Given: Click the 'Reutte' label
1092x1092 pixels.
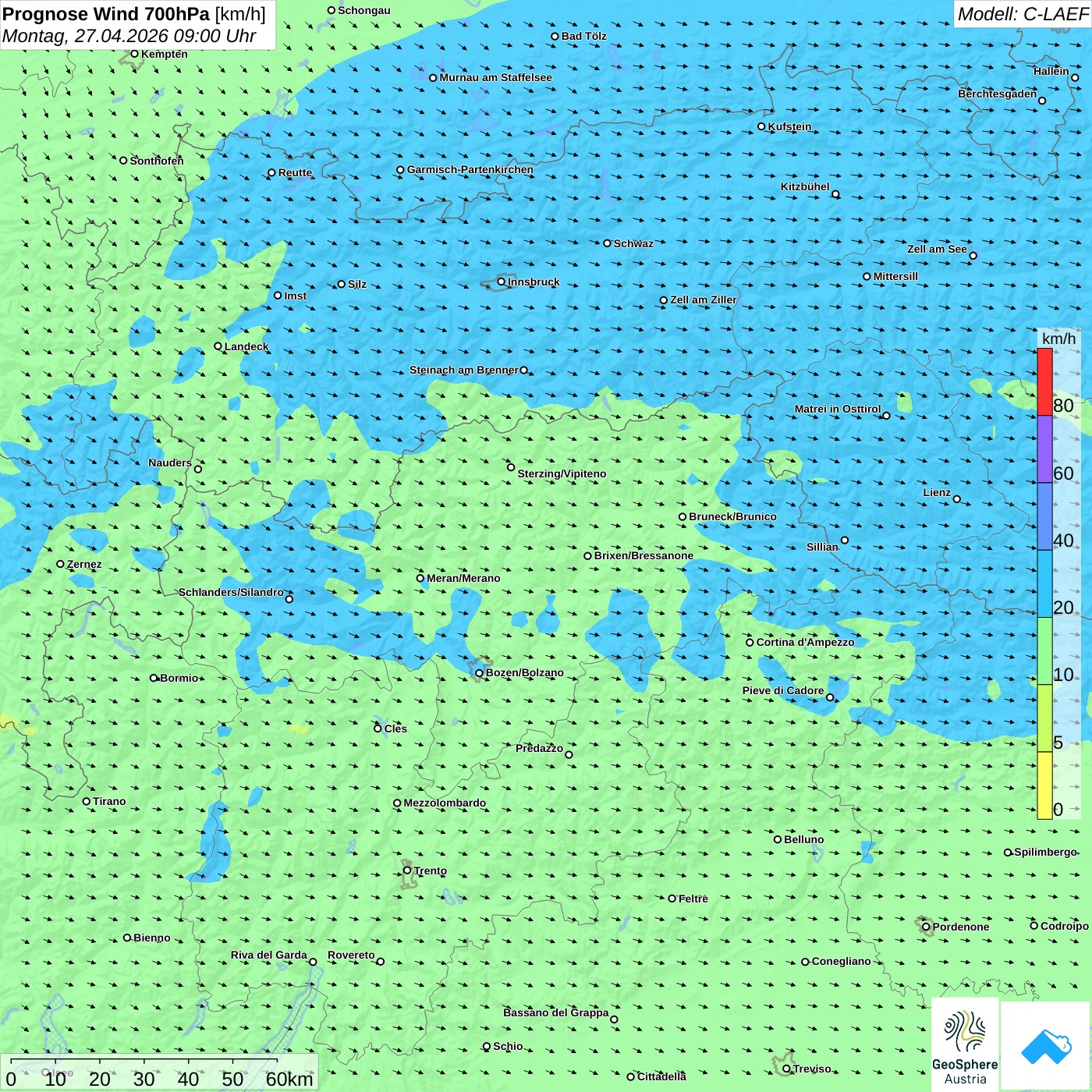Looking at the screenshot, I should [x=295, y=172].
